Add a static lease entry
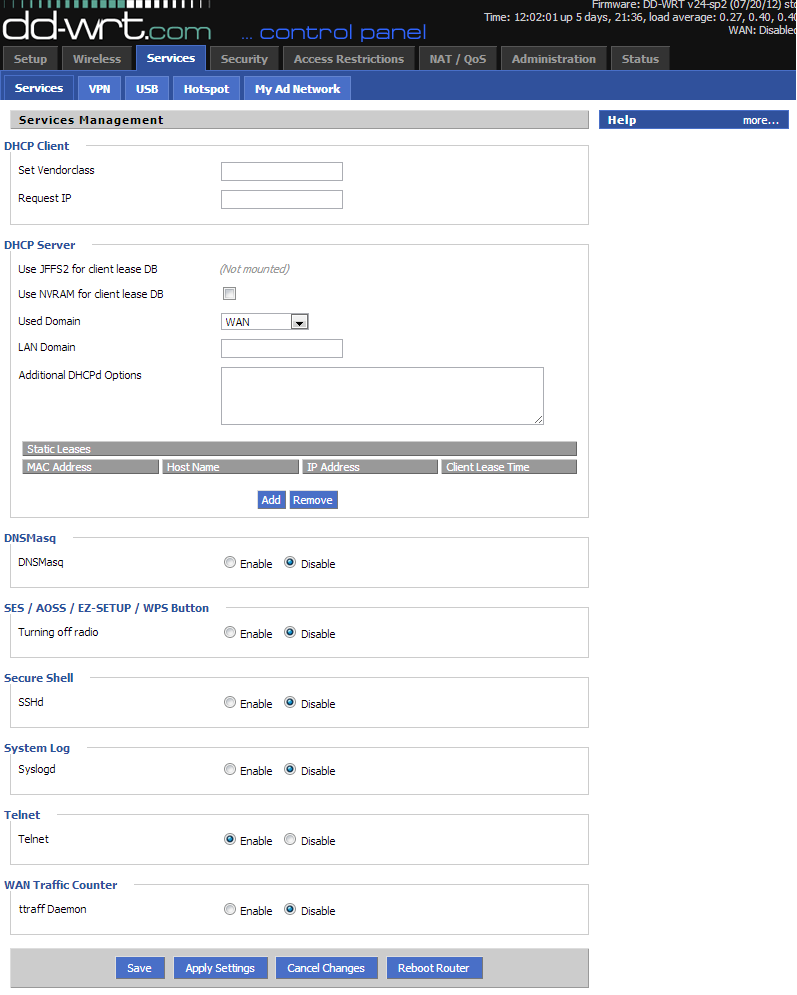 tap(271, 500)
